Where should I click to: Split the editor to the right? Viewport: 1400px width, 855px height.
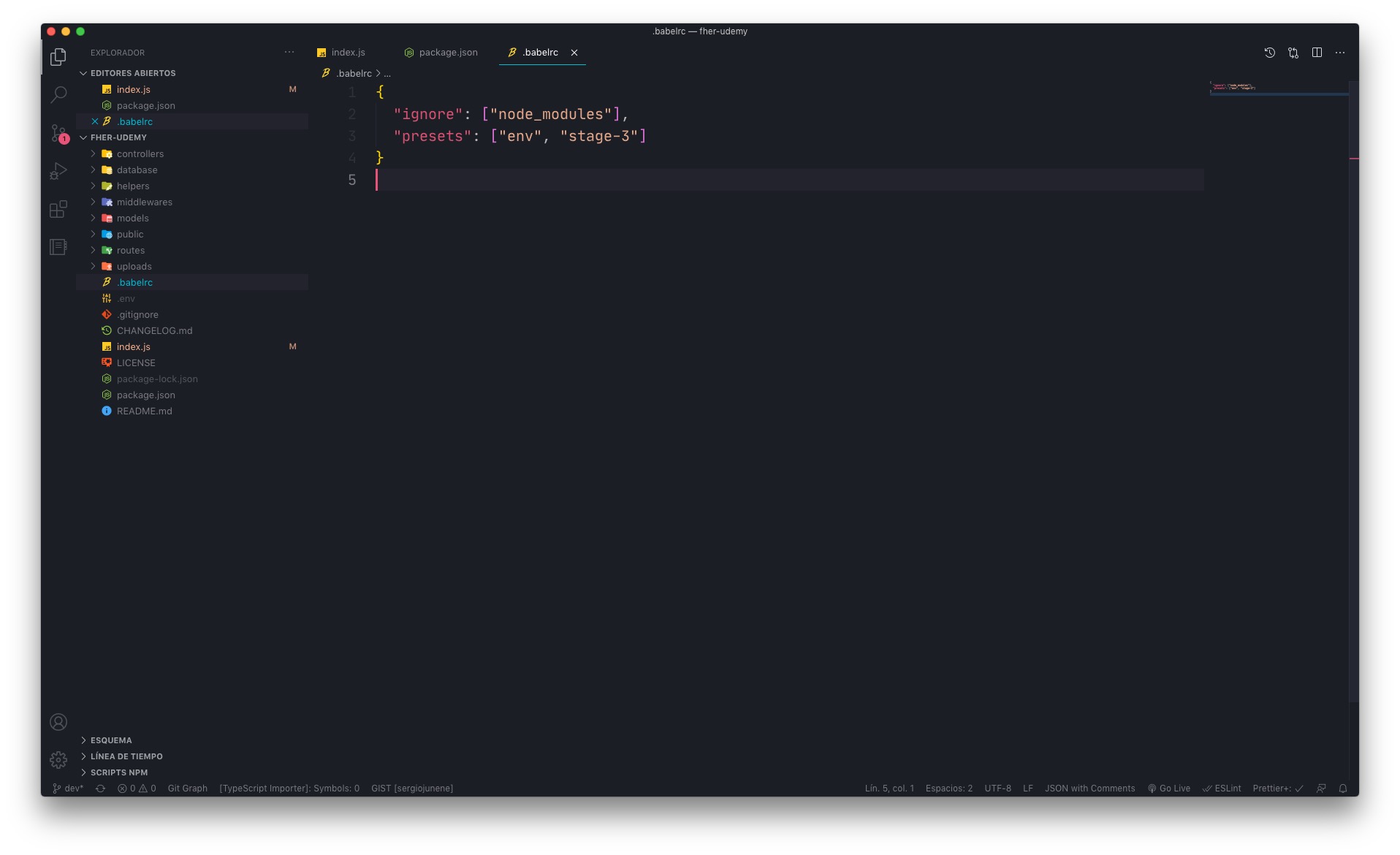[x=1317, y=53]
